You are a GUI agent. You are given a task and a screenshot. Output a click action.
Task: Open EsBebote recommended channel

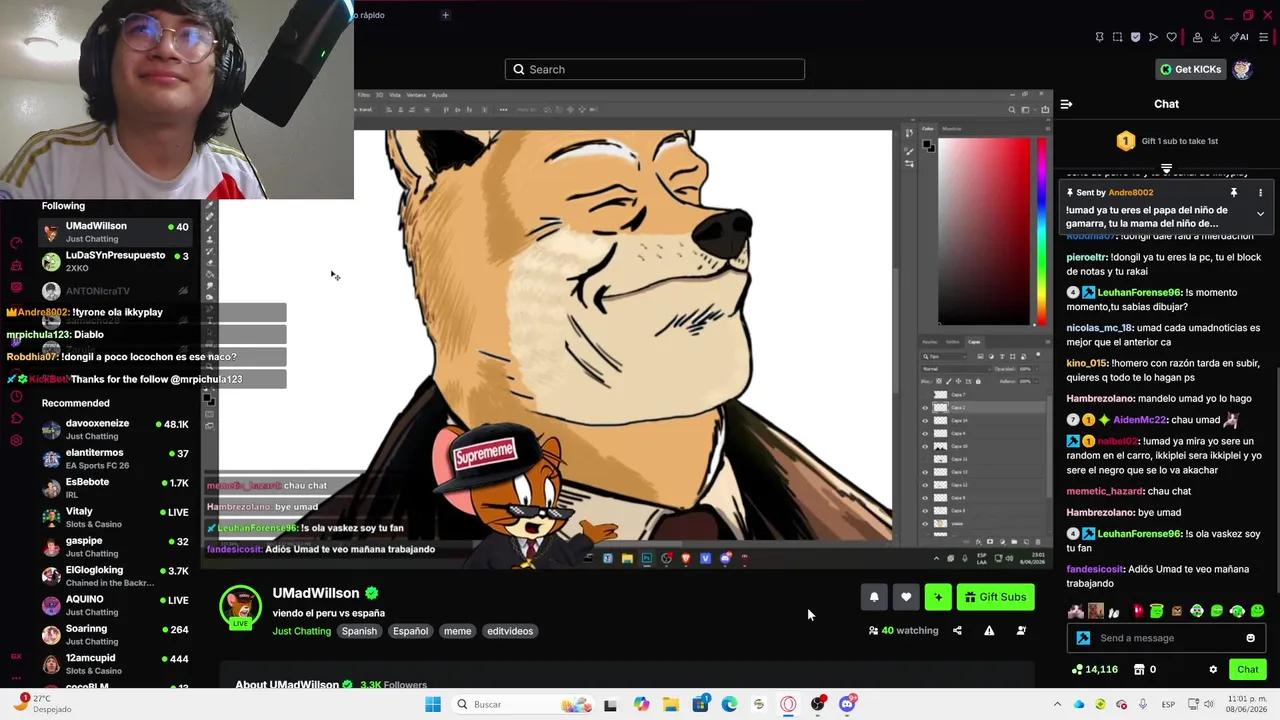click(115, 488)
